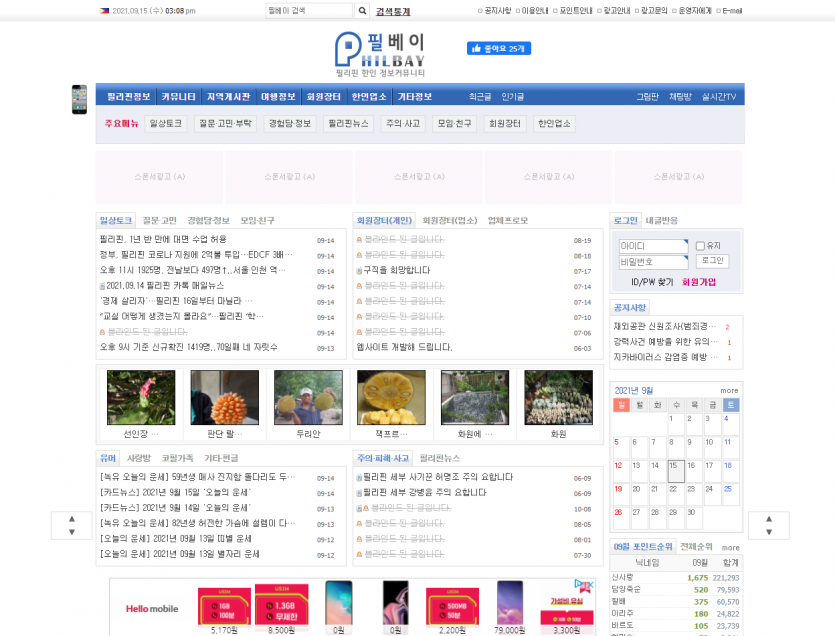Click the search magnifier icon

362,11
